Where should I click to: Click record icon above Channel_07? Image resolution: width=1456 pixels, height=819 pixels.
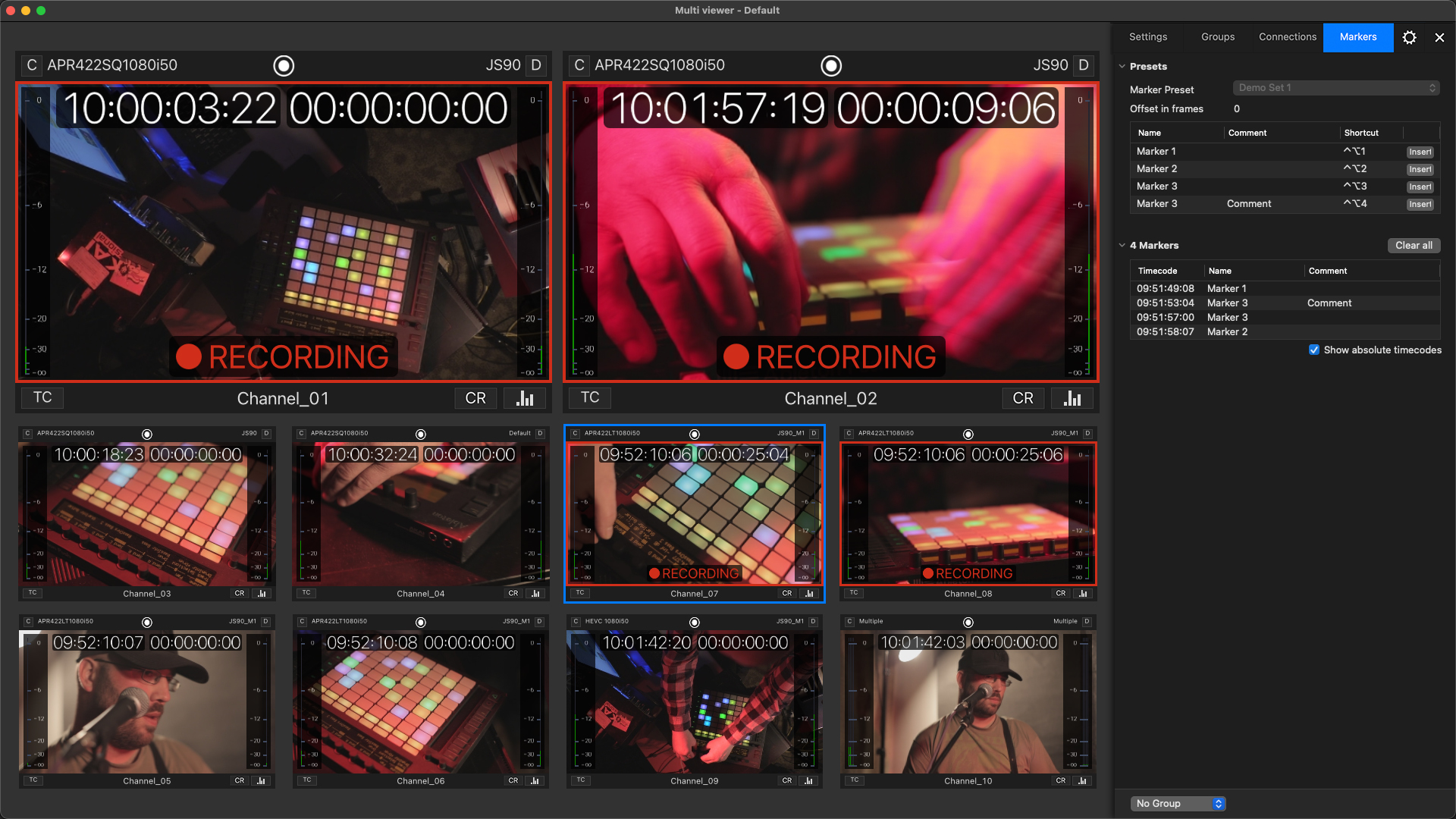(x=694, y=434)
